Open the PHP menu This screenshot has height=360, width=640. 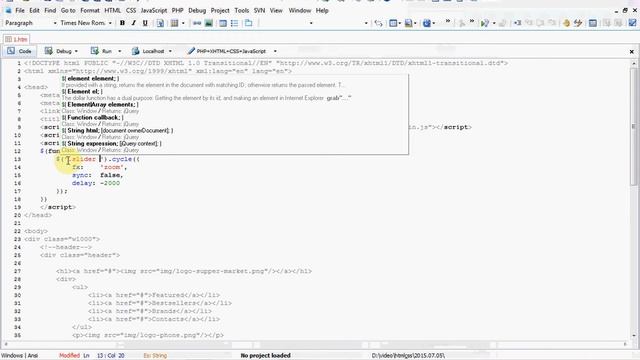coord(178,10)
